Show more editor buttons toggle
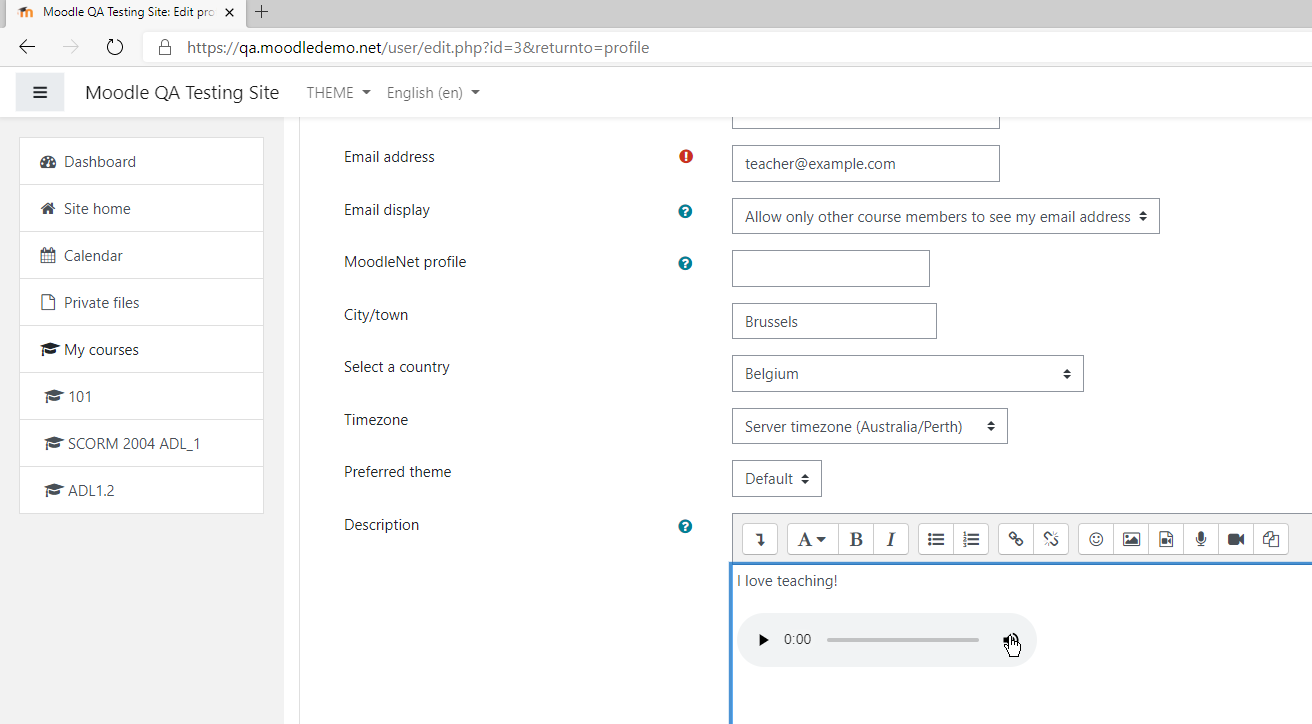 click(x=760, y=539)
